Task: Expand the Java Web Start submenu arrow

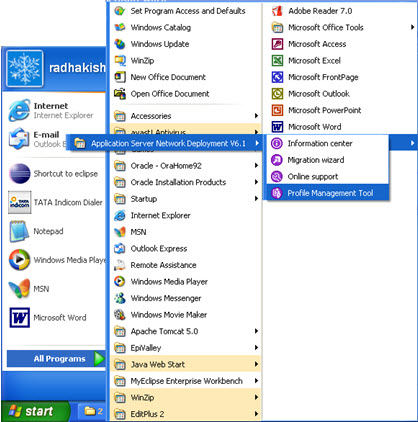Action: tap(256, 364)
